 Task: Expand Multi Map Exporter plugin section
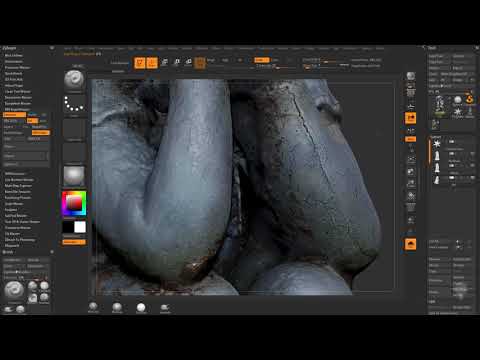[x=18, y=186]
